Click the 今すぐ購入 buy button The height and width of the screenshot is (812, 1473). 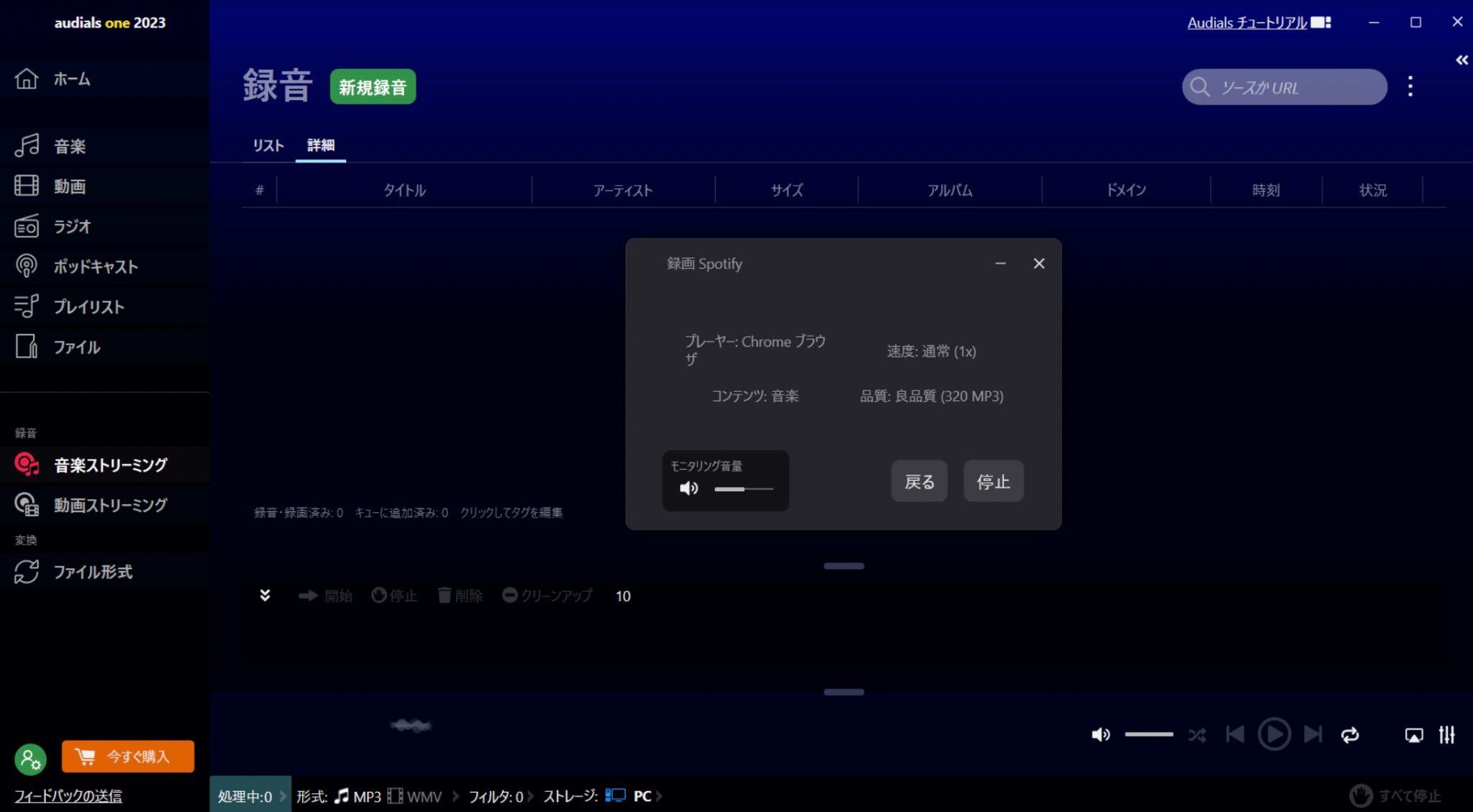pos(128,757)
